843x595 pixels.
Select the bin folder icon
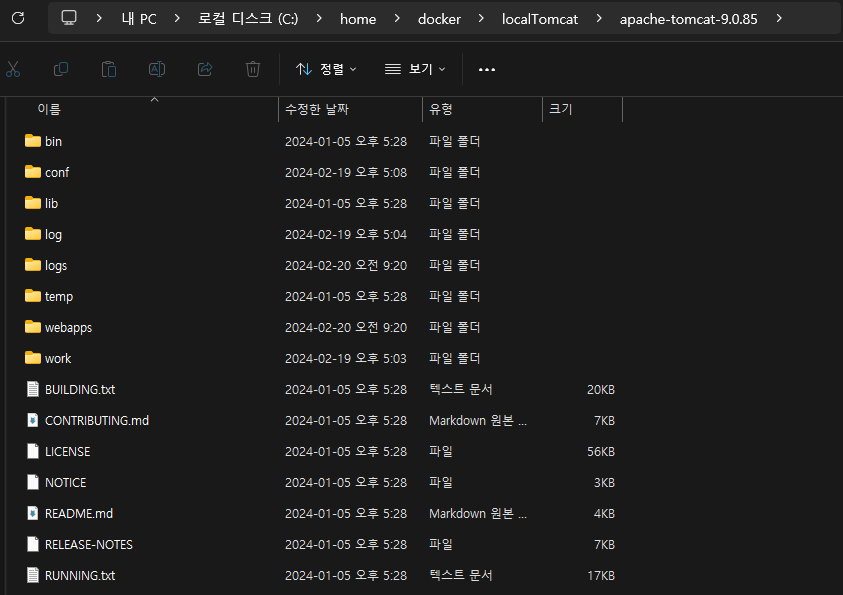tap(33, 141)
